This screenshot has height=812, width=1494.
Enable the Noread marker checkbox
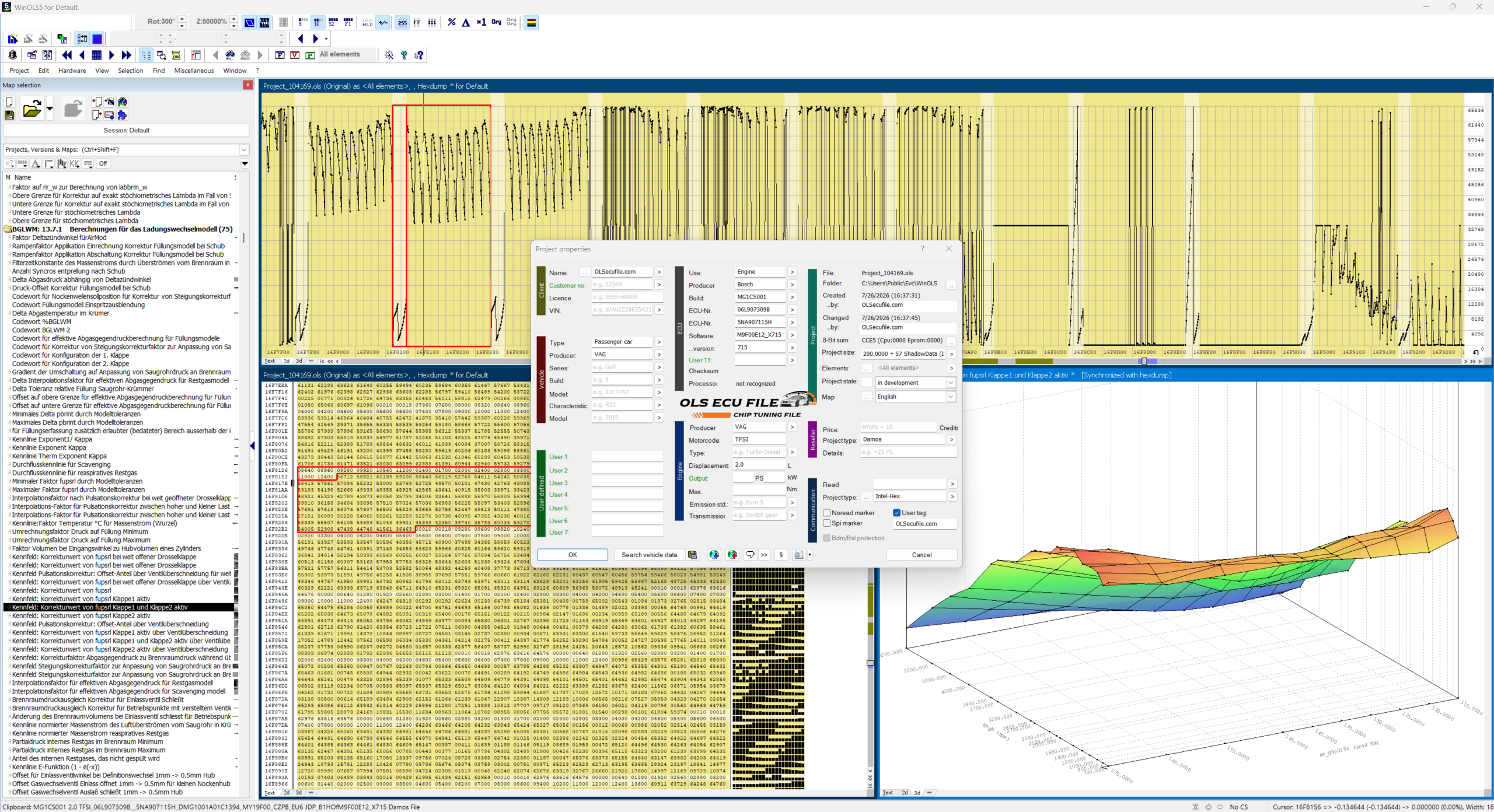(x=827, y=513)
